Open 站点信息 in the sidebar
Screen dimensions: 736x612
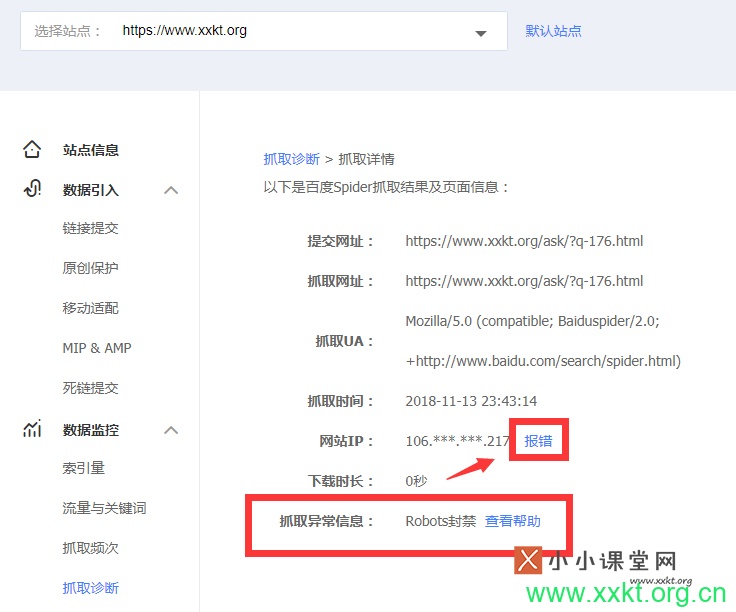tap(91, 150)
